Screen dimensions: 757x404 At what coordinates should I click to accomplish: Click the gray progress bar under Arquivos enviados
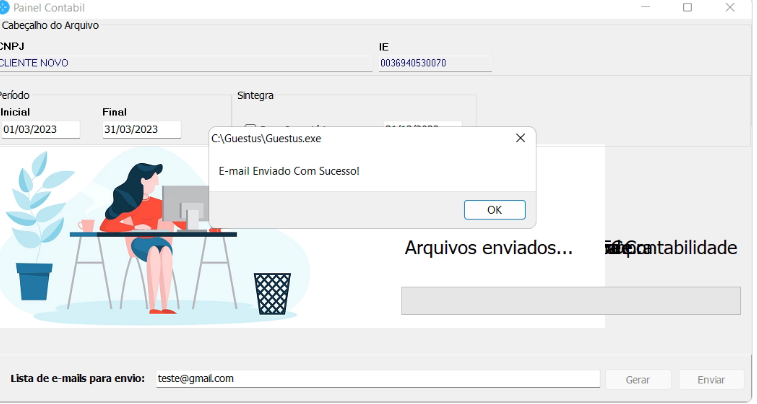570,301
